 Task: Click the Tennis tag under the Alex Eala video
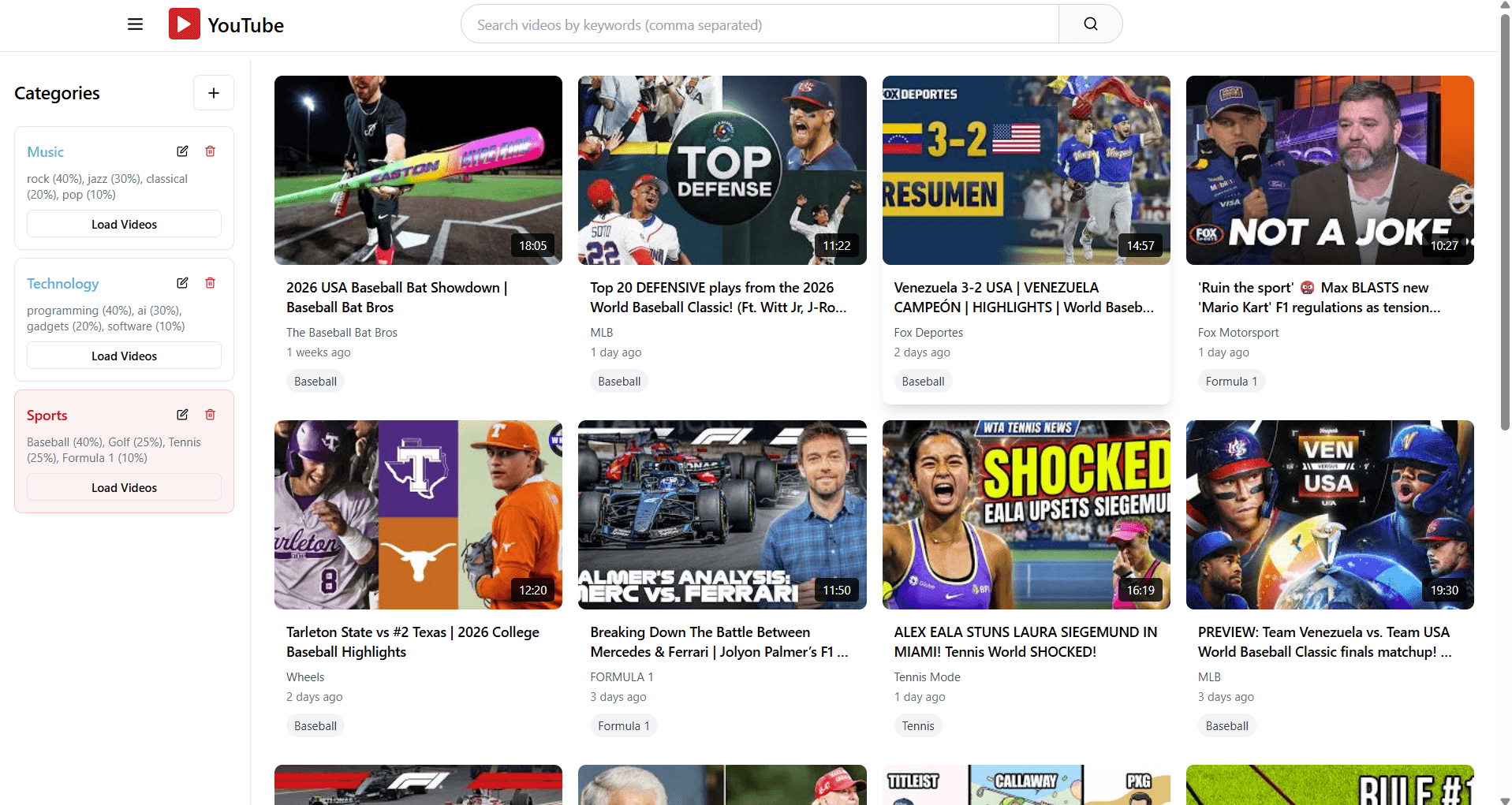tap(917, 725)
